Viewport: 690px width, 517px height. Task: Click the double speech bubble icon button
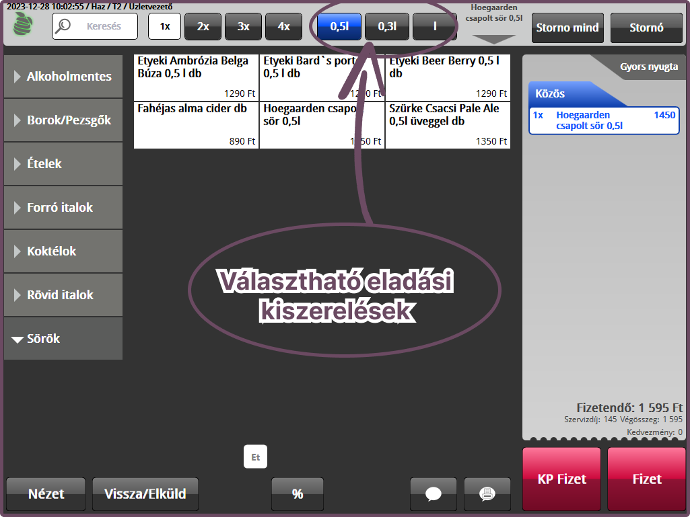487,493
